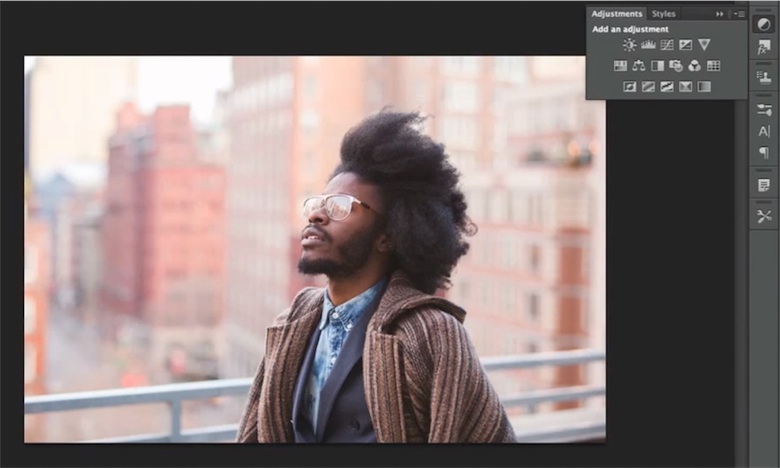Screen dimensions: 780x468
Task: Add a Levels adjustment
Action: coord(648,45)
